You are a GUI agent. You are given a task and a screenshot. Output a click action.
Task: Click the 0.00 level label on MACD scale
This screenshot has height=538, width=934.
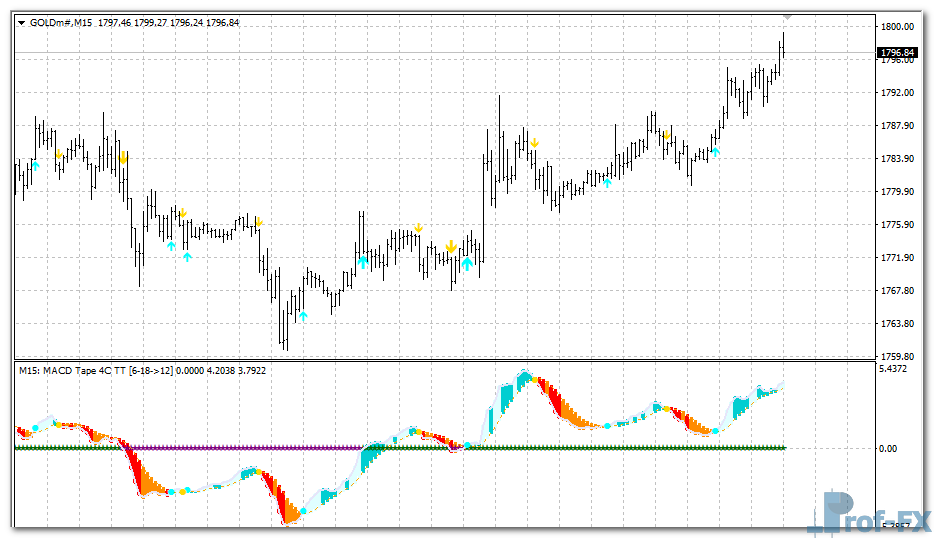[886, 448]
